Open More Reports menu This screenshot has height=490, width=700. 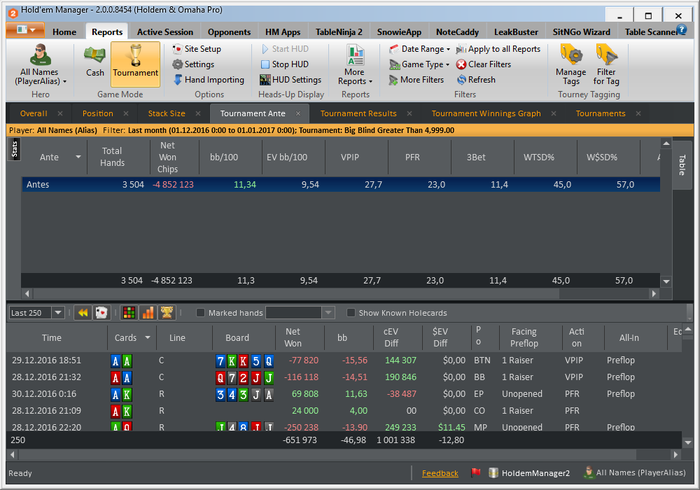click(x=355, y=65)
